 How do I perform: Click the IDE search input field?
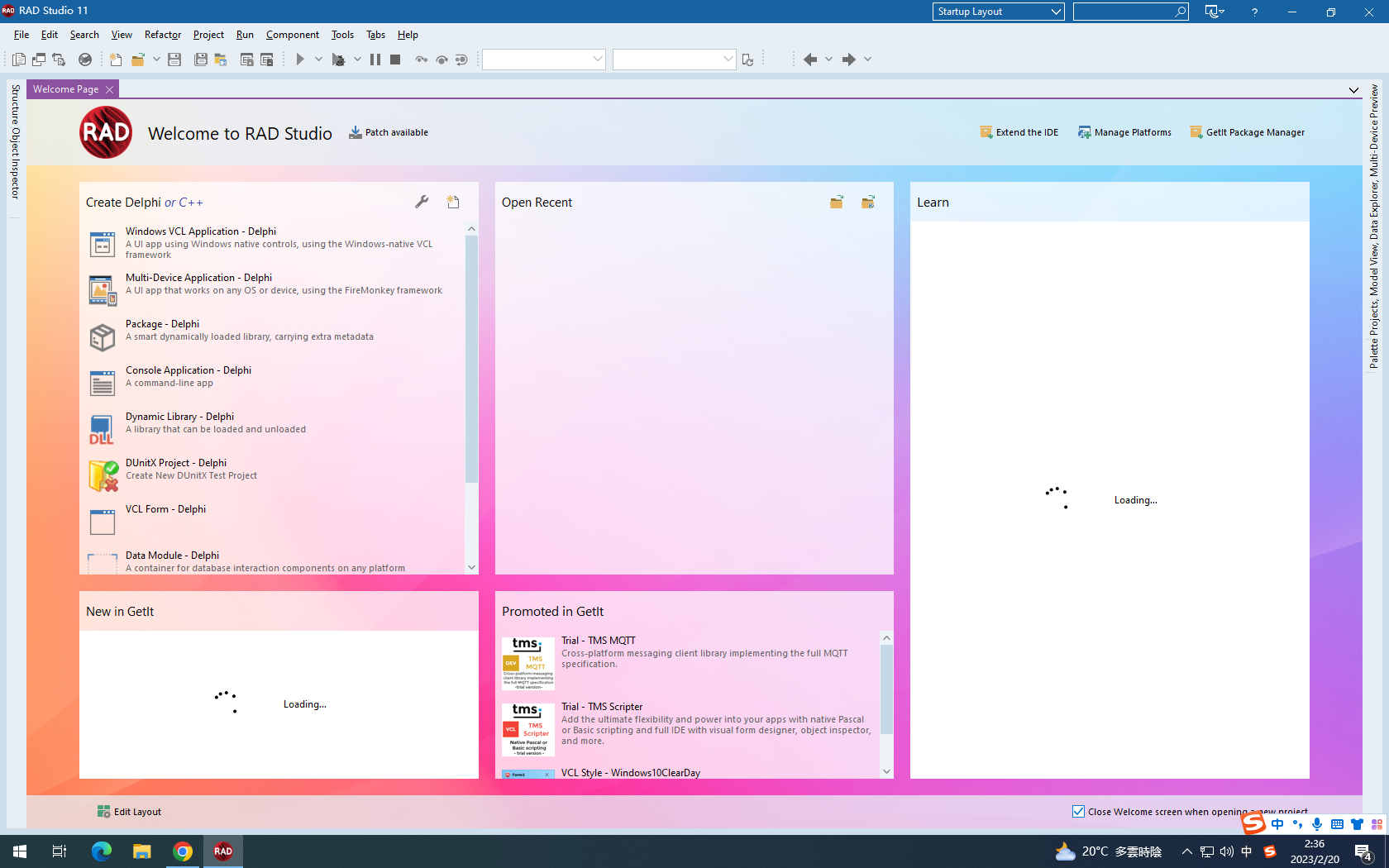(x=1130, y=12)
